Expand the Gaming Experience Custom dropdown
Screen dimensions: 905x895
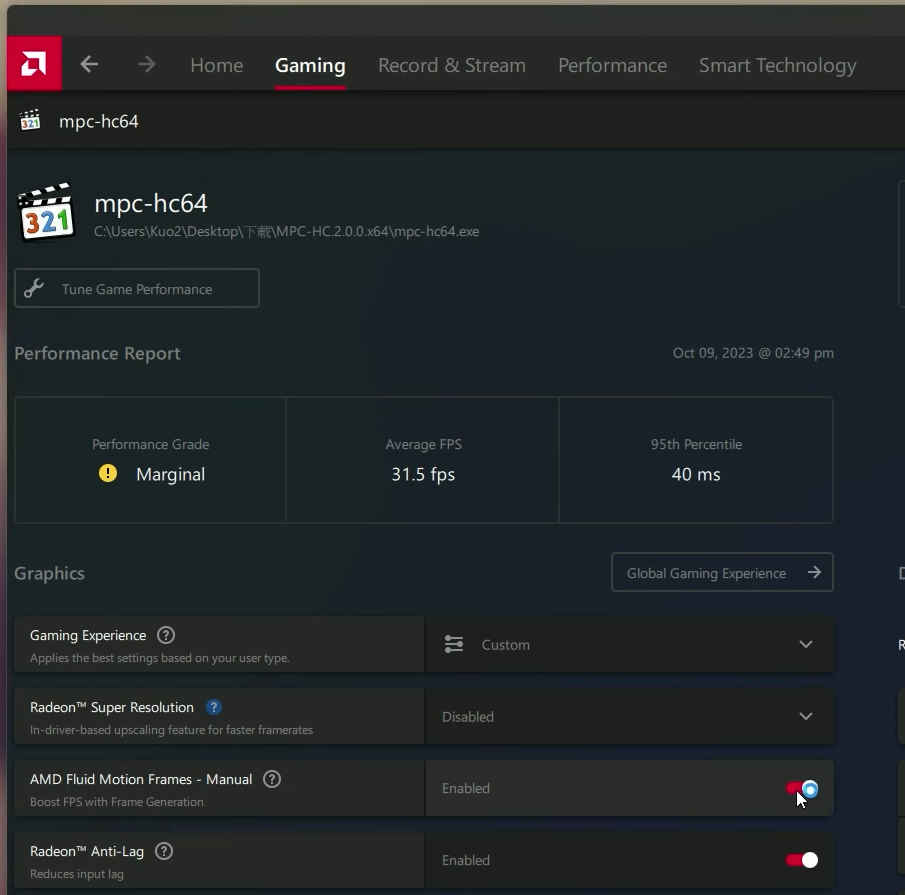630,644
